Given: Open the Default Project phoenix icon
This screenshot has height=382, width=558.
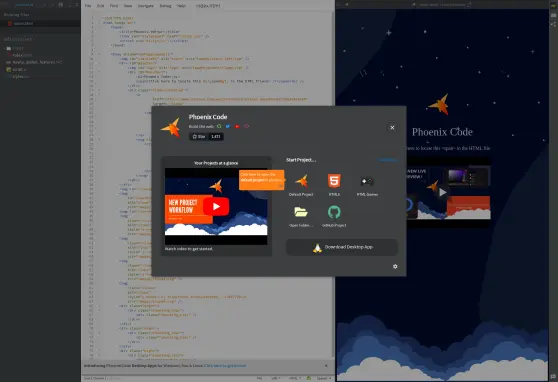Looking at the screenshot, I should 301,181.
